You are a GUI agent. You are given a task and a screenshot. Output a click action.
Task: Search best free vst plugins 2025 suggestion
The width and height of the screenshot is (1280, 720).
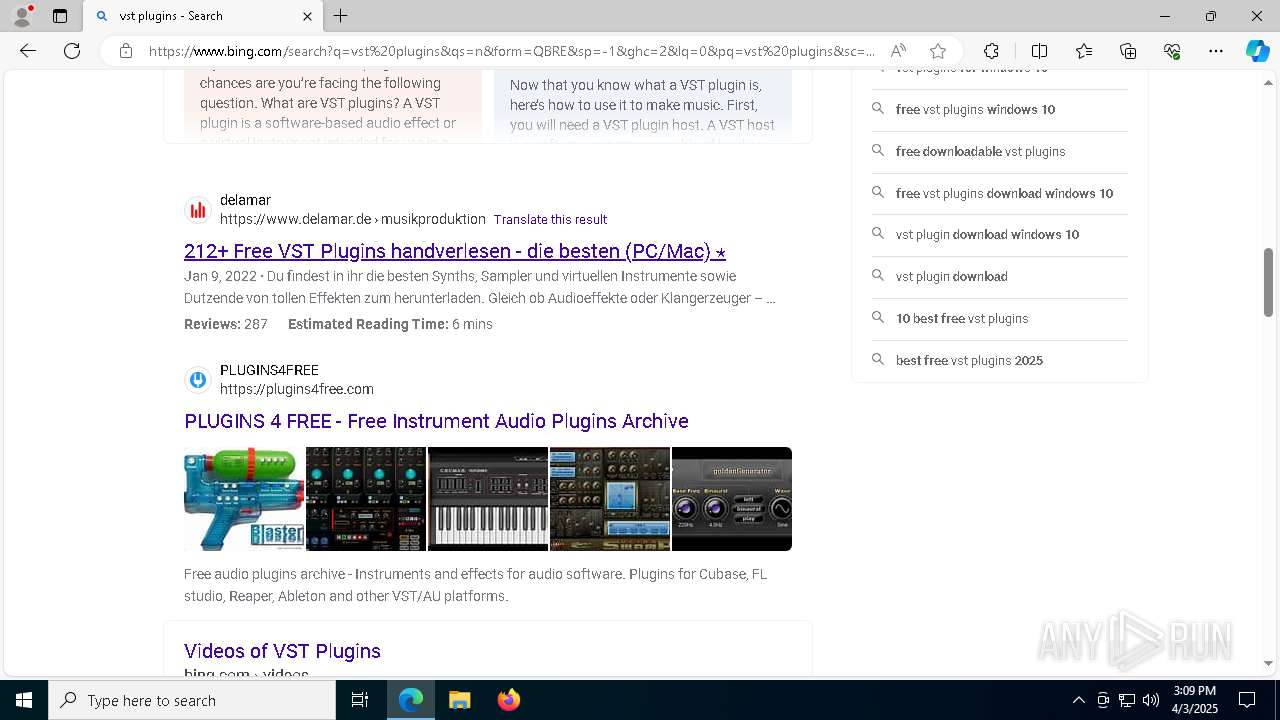1000,361
